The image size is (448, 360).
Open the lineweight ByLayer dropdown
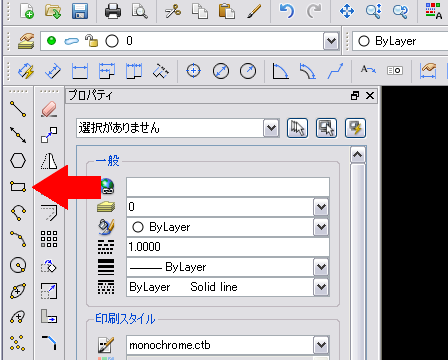click(321, 267)
